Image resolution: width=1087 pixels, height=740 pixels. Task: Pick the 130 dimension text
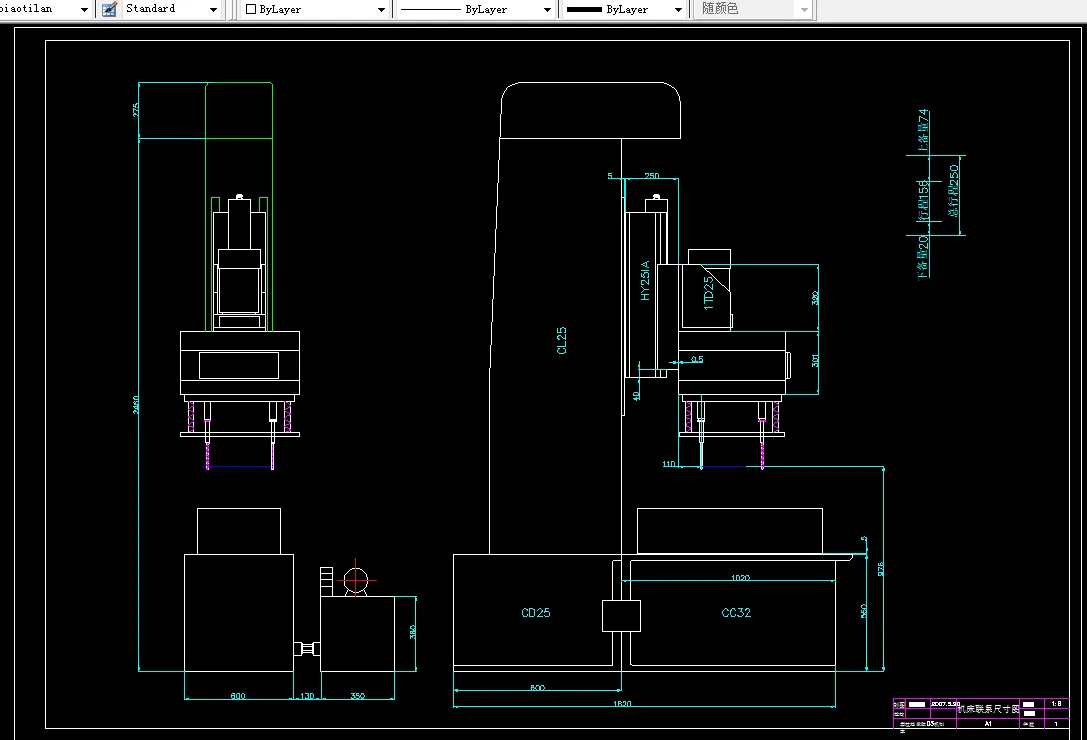(x=307, y=696)
